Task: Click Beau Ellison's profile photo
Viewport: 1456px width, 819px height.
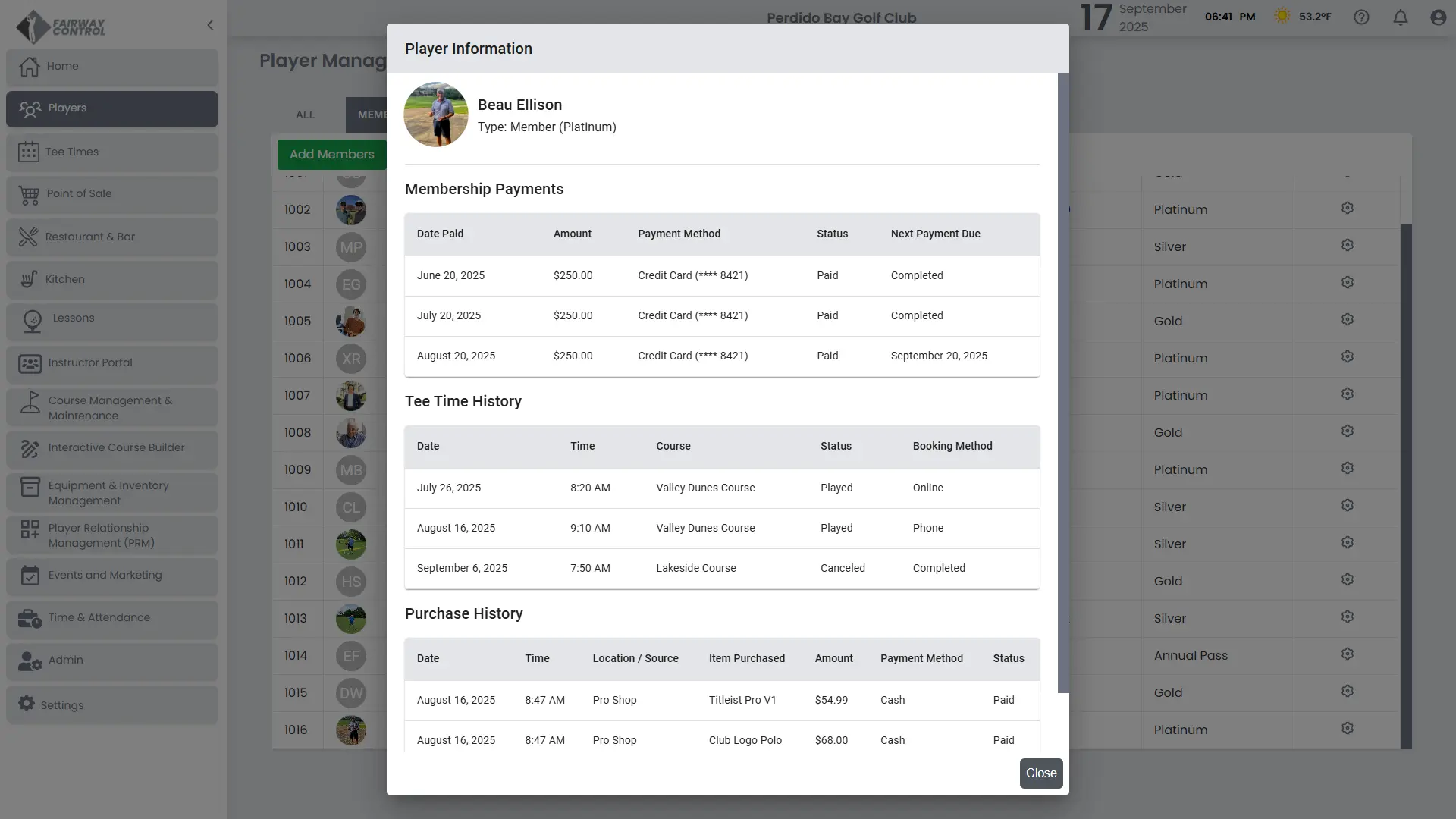Action: click(x=436, y=115)
